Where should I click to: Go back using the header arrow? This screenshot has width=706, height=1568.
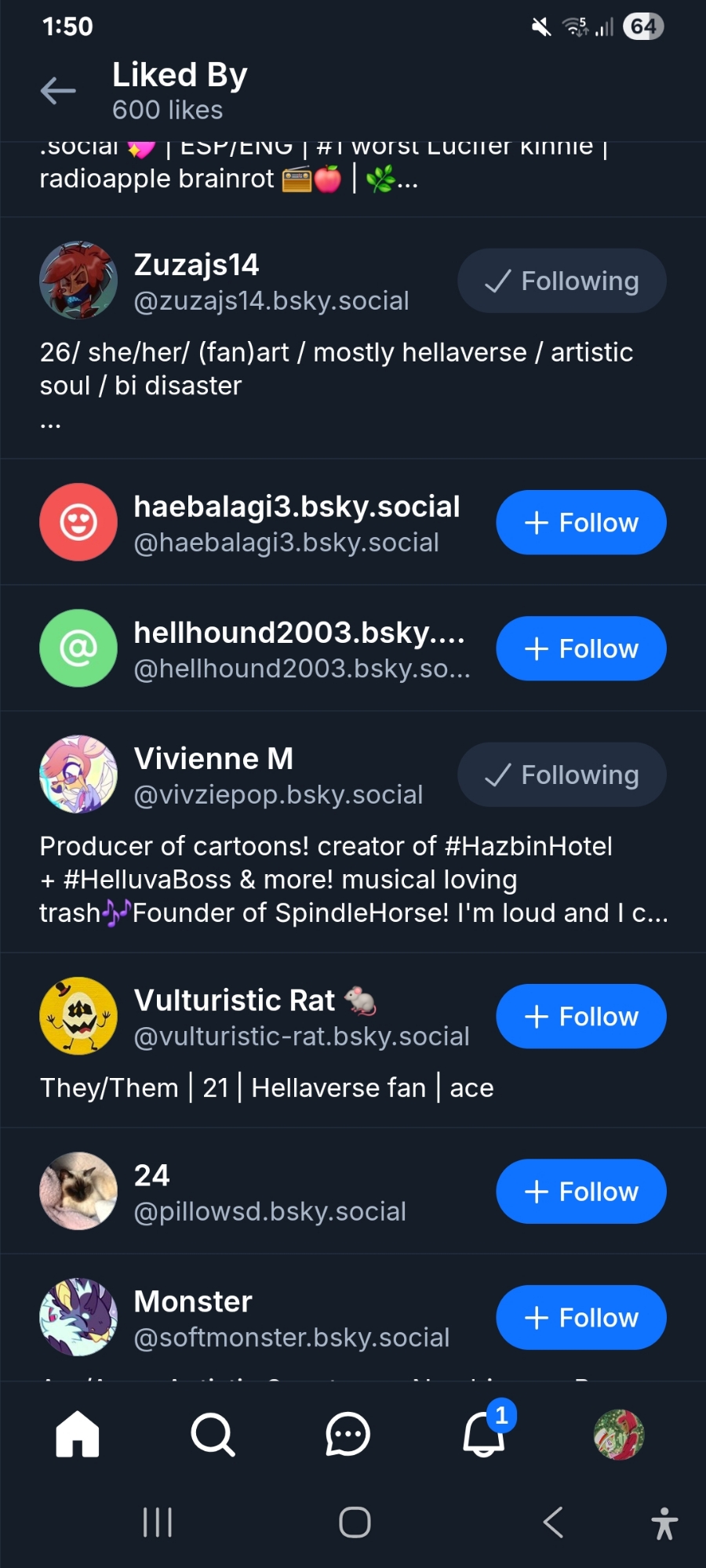58,91
